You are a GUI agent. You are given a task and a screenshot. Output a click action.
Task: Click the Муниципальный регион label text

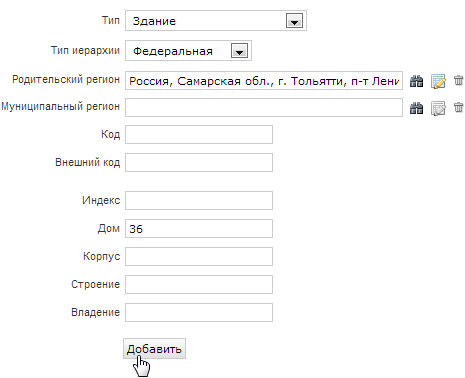click(60, 107)
